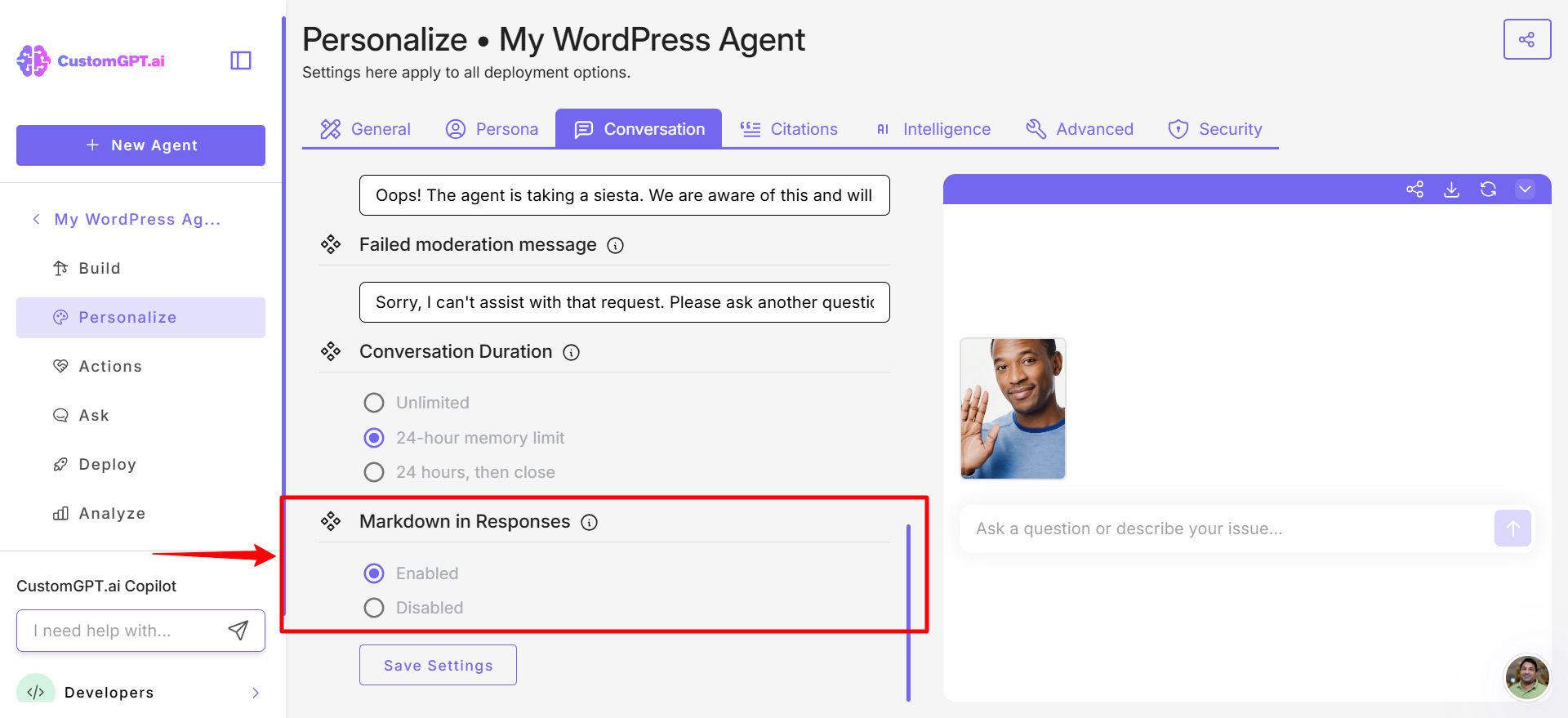This screenshot has height=718, width=1568.
Task: Open Build in the sidebar
Action: (140, 268)
